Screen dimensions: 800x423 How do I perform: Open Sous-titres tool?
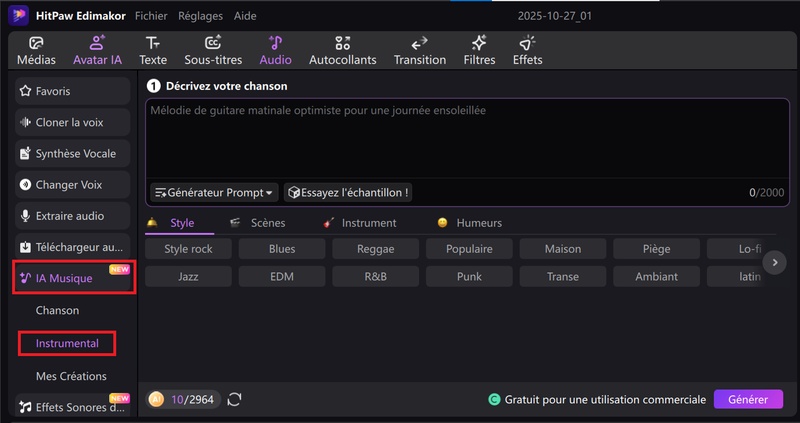pos(213,50)
